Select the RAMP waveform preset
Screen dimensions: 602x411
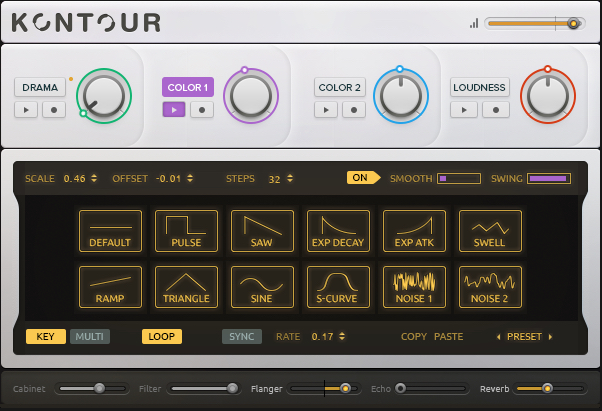click(110, 287)
